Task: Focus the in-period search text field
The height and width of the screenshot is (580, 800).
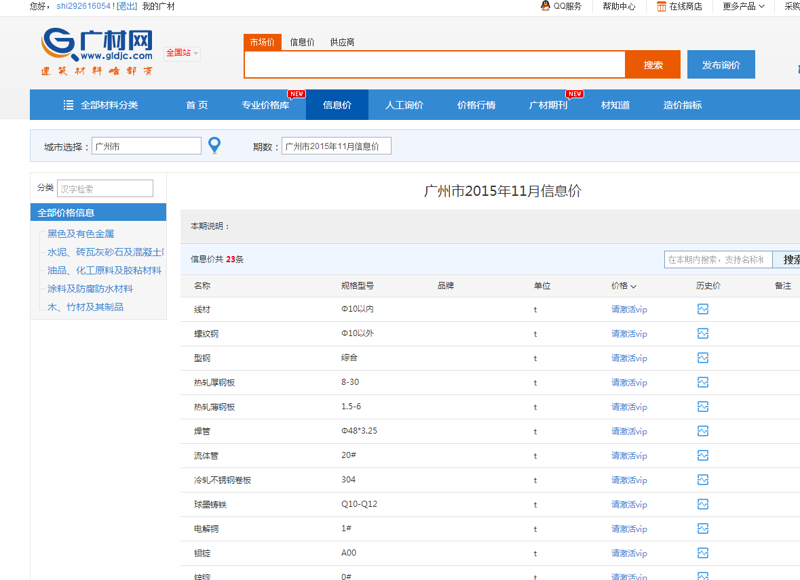Action: [x=718, y=260]
